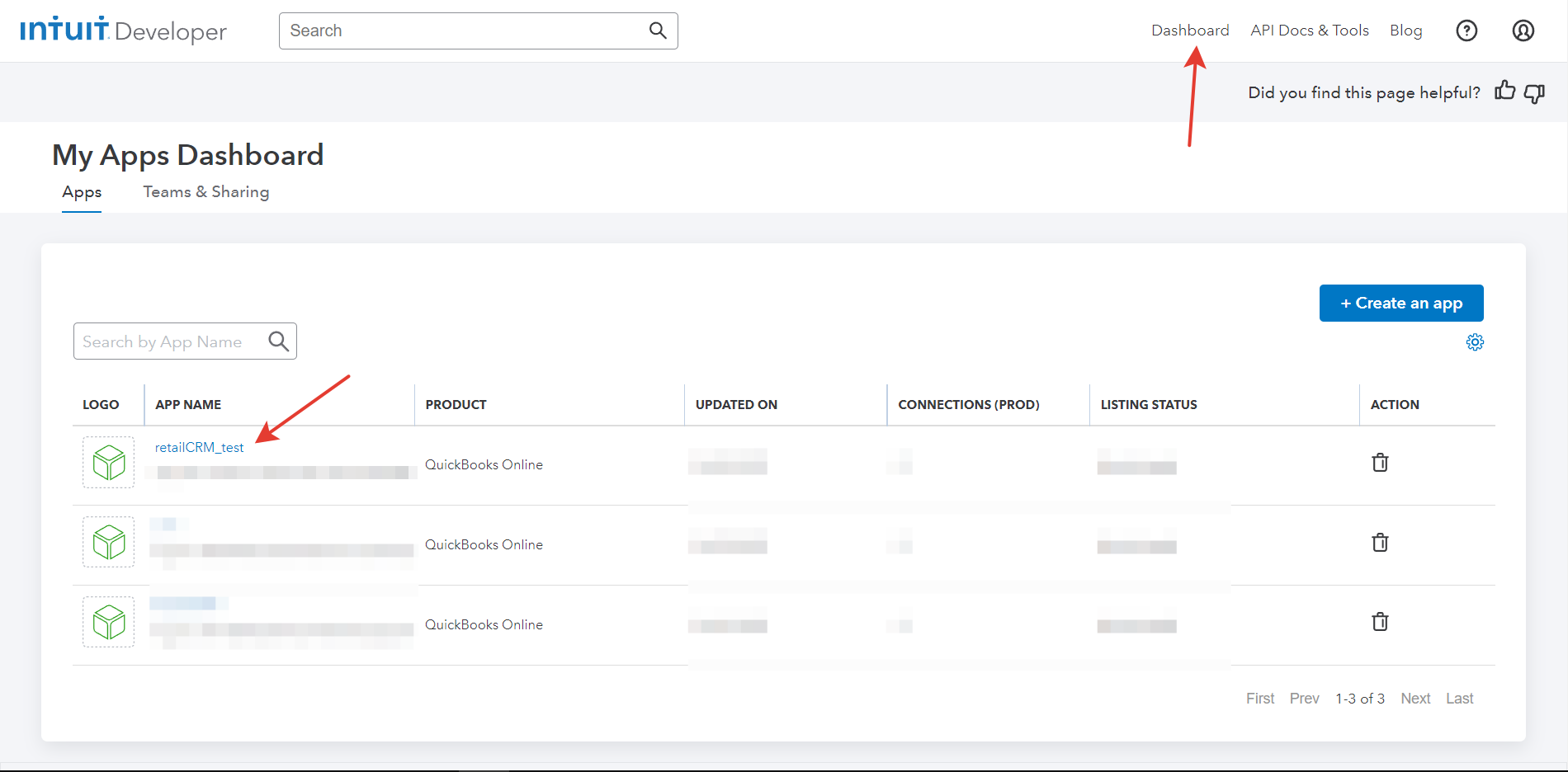Click the third row app cube logo
The width and height of the screenshot is (1568, 772).
[108, 622]
